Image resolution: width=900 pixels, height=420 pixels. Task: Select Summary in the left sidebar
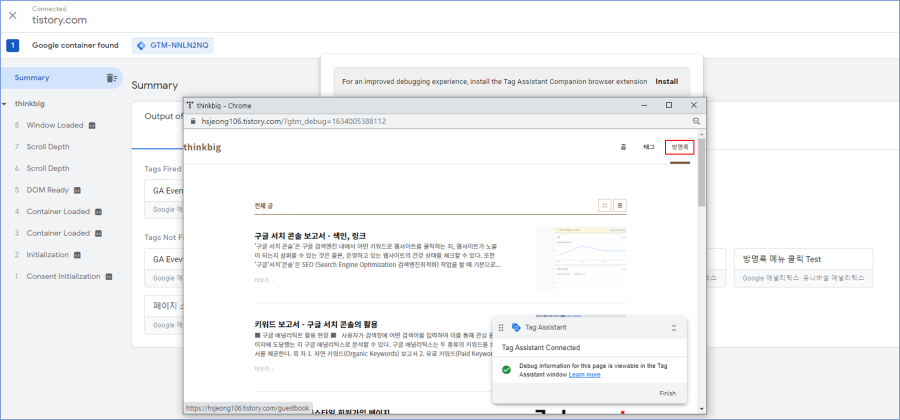(x=32, y=77)
